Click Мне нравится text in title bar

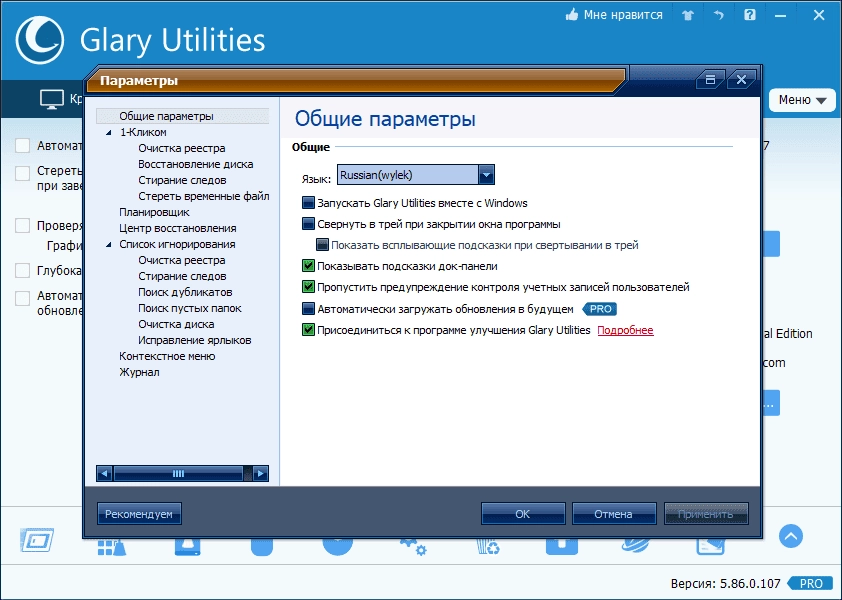click(x=623, y=15)
